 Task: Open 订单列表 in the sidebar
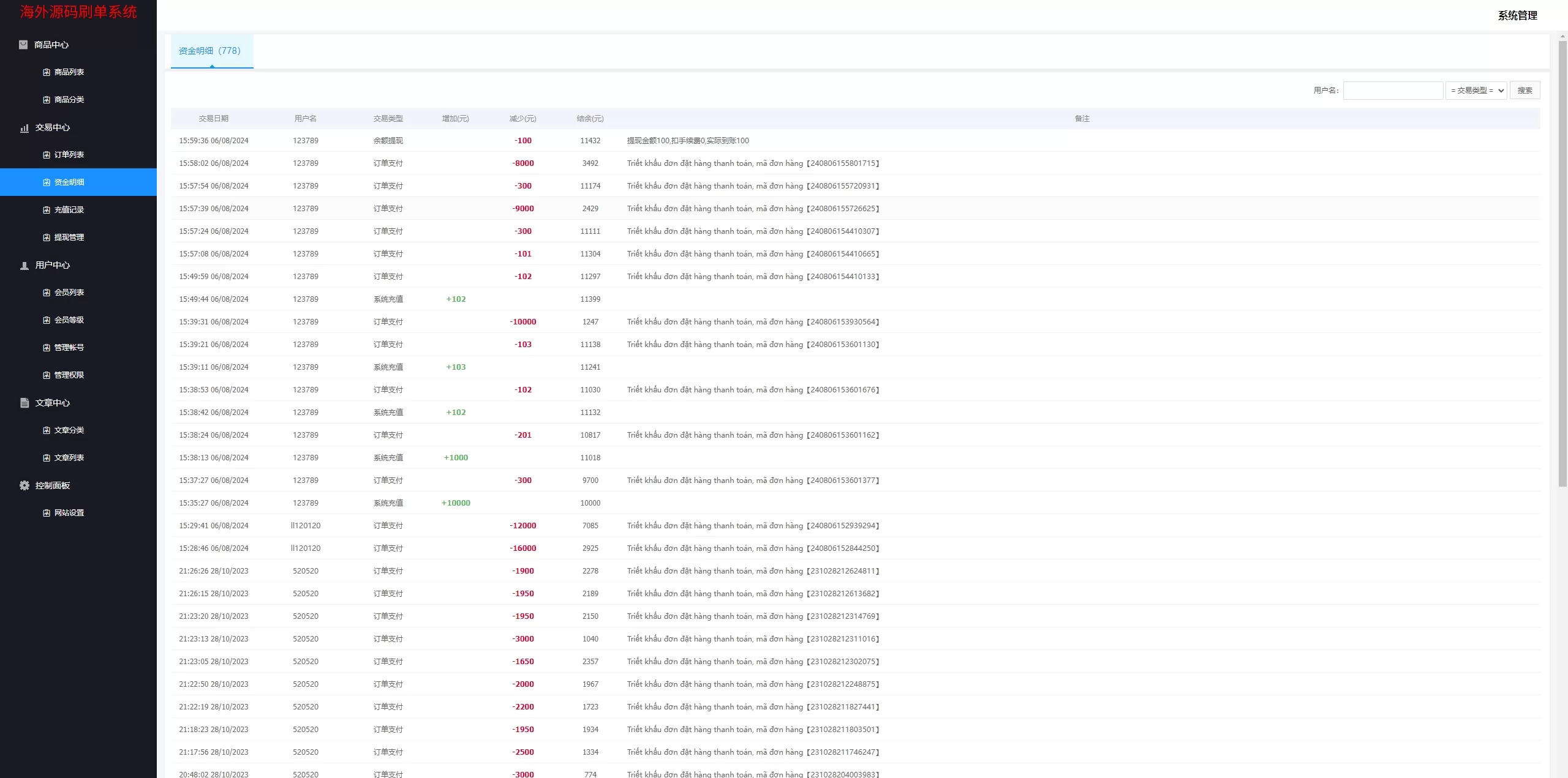[x=69, y=155]
